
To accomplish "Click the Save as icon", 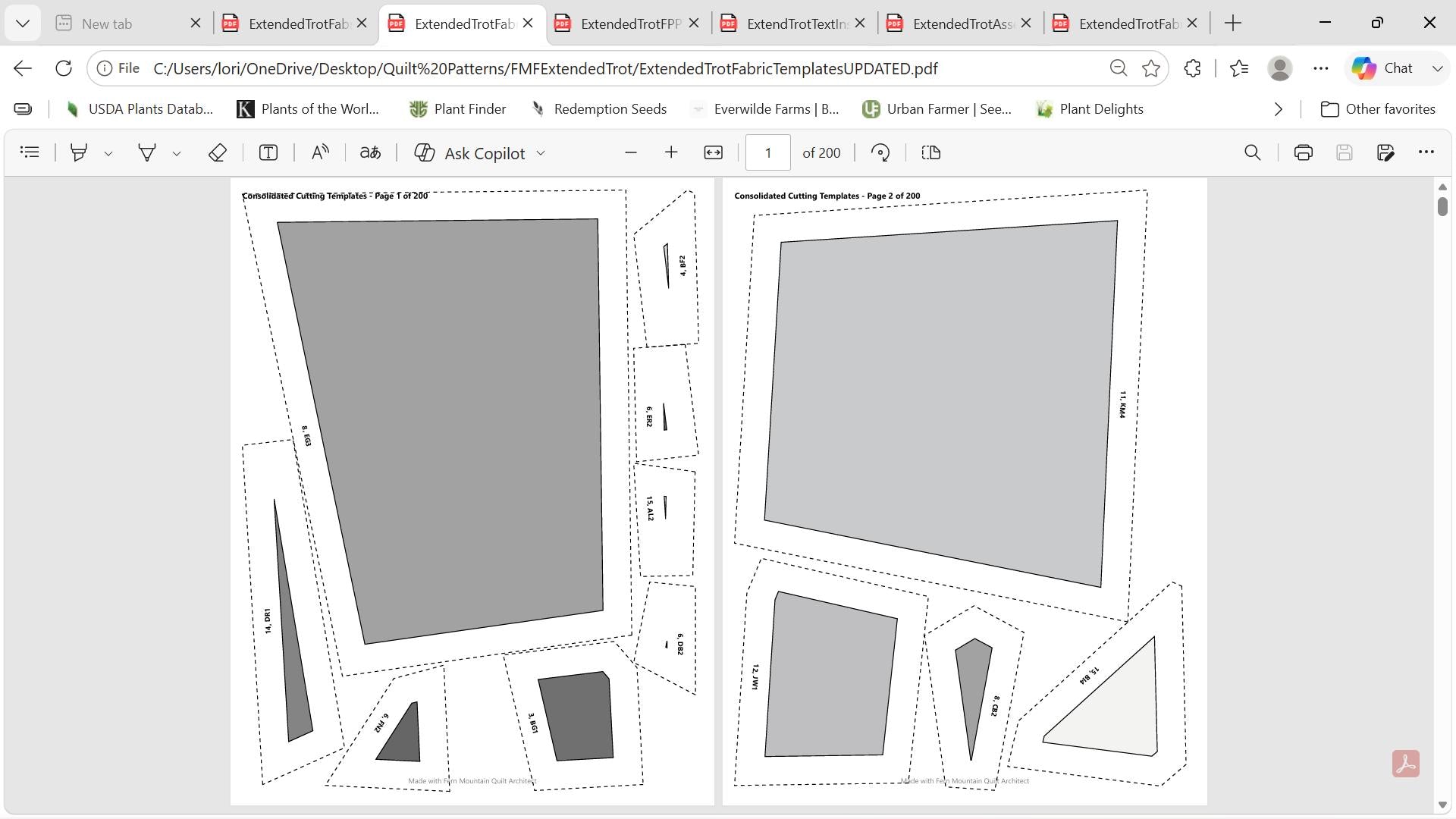I will pyautogui.click(x=1385, y=152).
